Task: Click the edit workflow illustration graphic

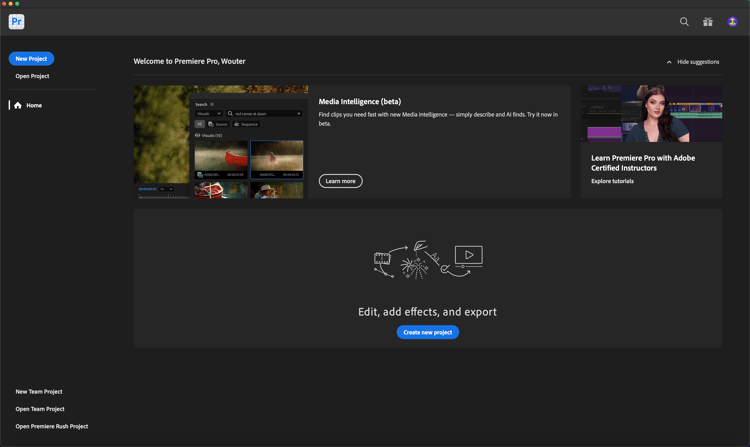Action: (428, 260)
